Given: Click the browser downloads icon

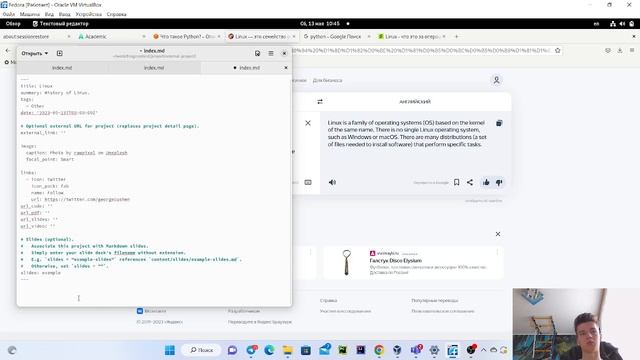Looking at the screenshot, I should click(x=620, y=51).
